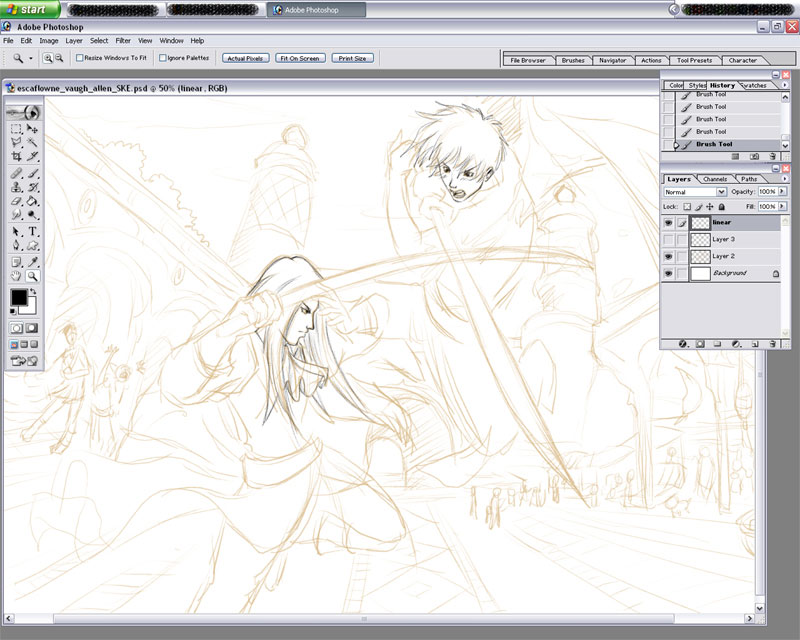Switch to Edit in Standard Mode
800x640 pixels.
pos(16,328)
